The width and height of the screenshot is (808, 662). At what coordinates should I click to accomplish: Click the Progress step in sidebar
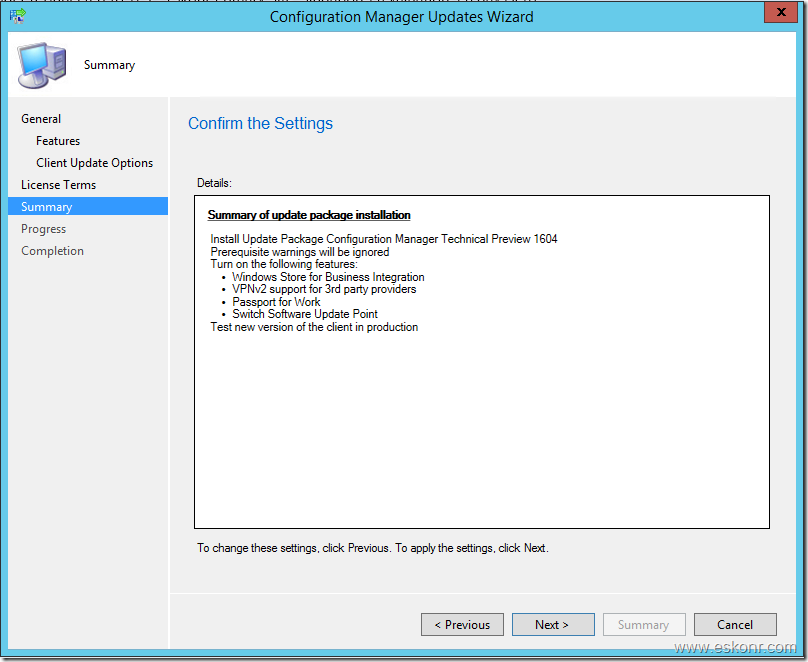coord(43,229)
